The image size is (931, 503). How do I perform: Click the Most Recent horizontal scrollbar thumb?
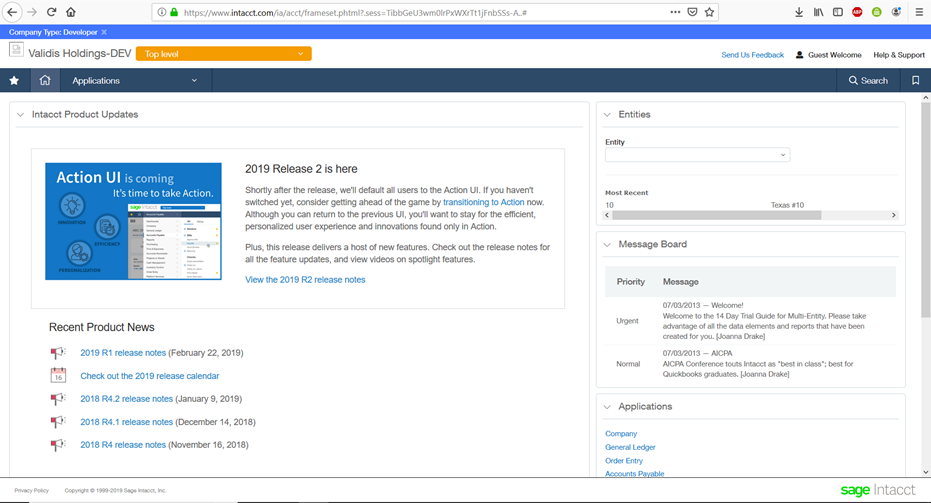716,215
